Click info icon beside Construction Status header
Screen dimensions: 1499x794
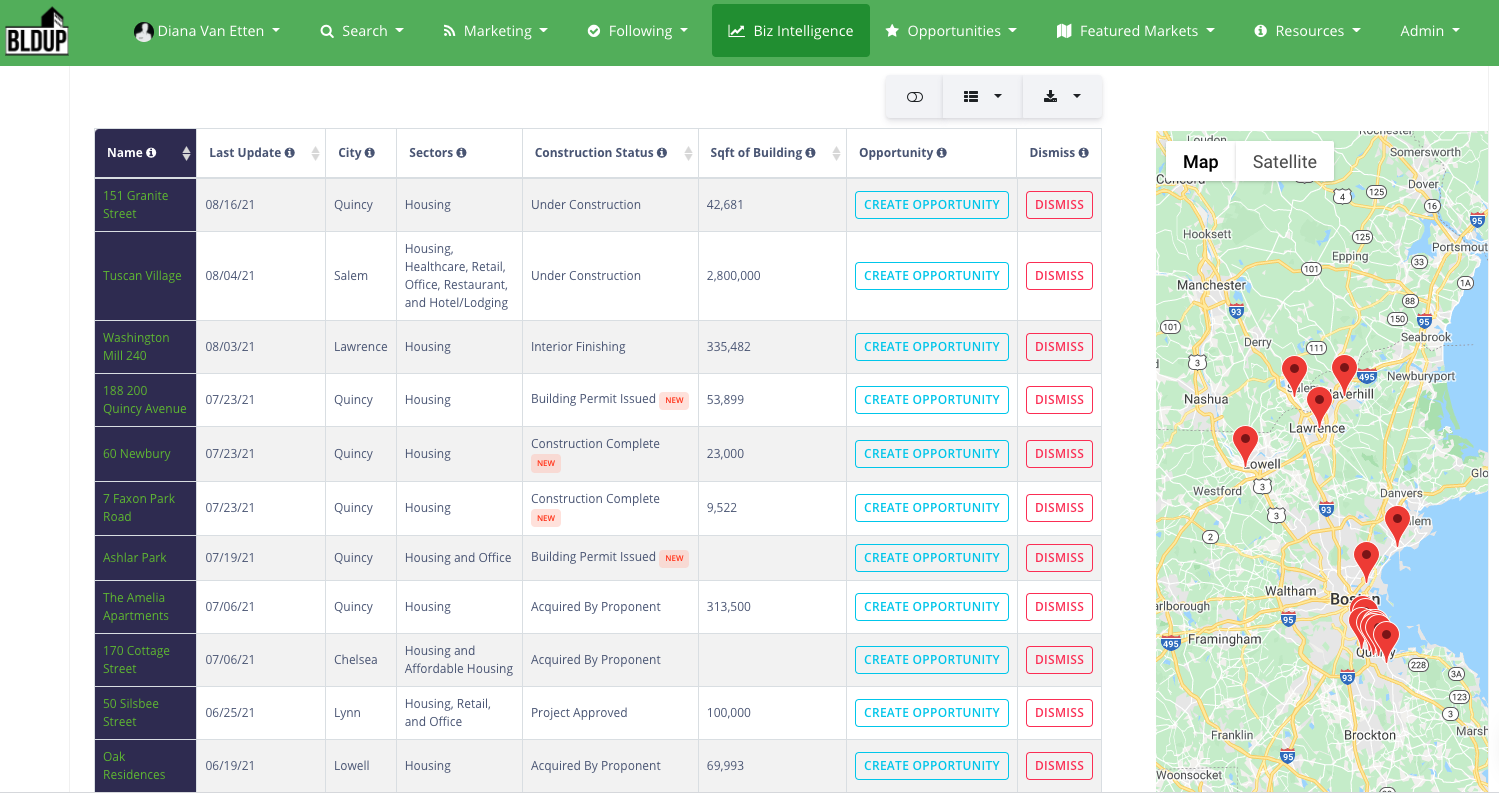tap(662, 153)
